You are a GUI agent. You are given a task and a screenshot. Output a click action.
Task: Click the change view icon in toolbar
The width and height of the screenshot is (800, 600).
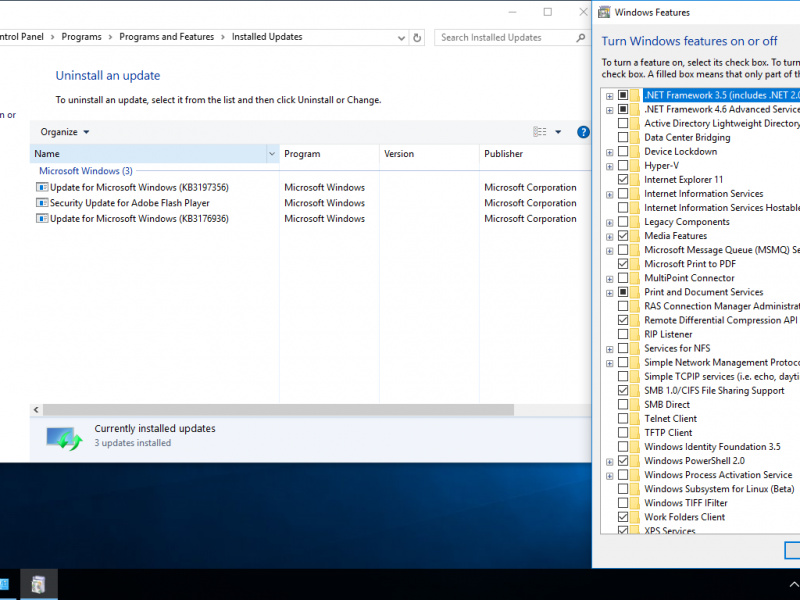coord(540,132)
